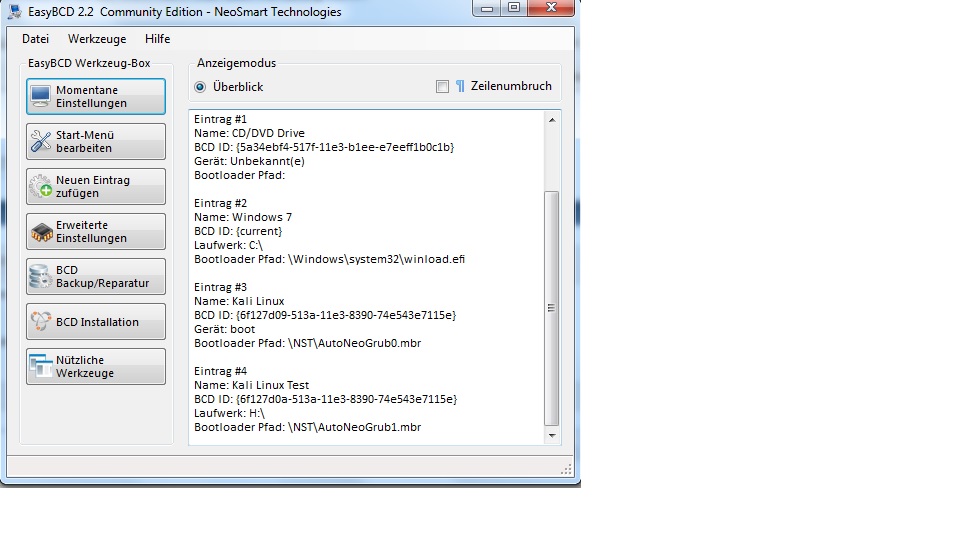Open the Datei menu
The image size is (960, 540).
tap(36, 39)
